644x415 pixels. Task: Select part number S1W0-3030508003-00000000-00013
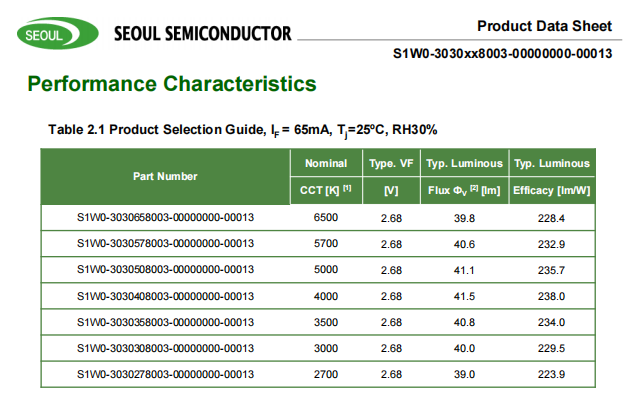165,270
